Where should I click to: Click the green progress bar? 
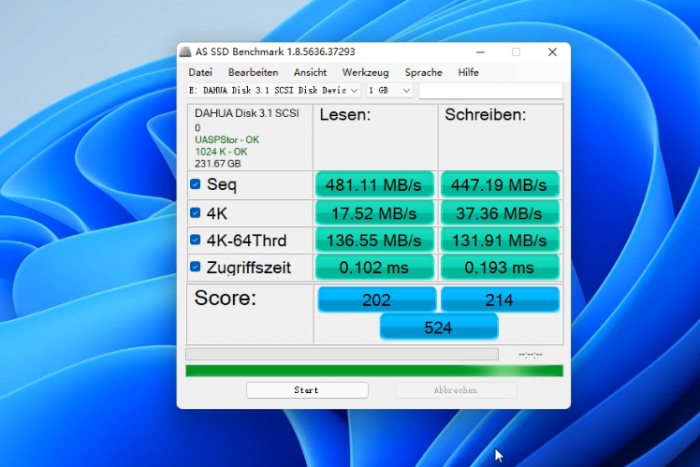click(374, 371)
